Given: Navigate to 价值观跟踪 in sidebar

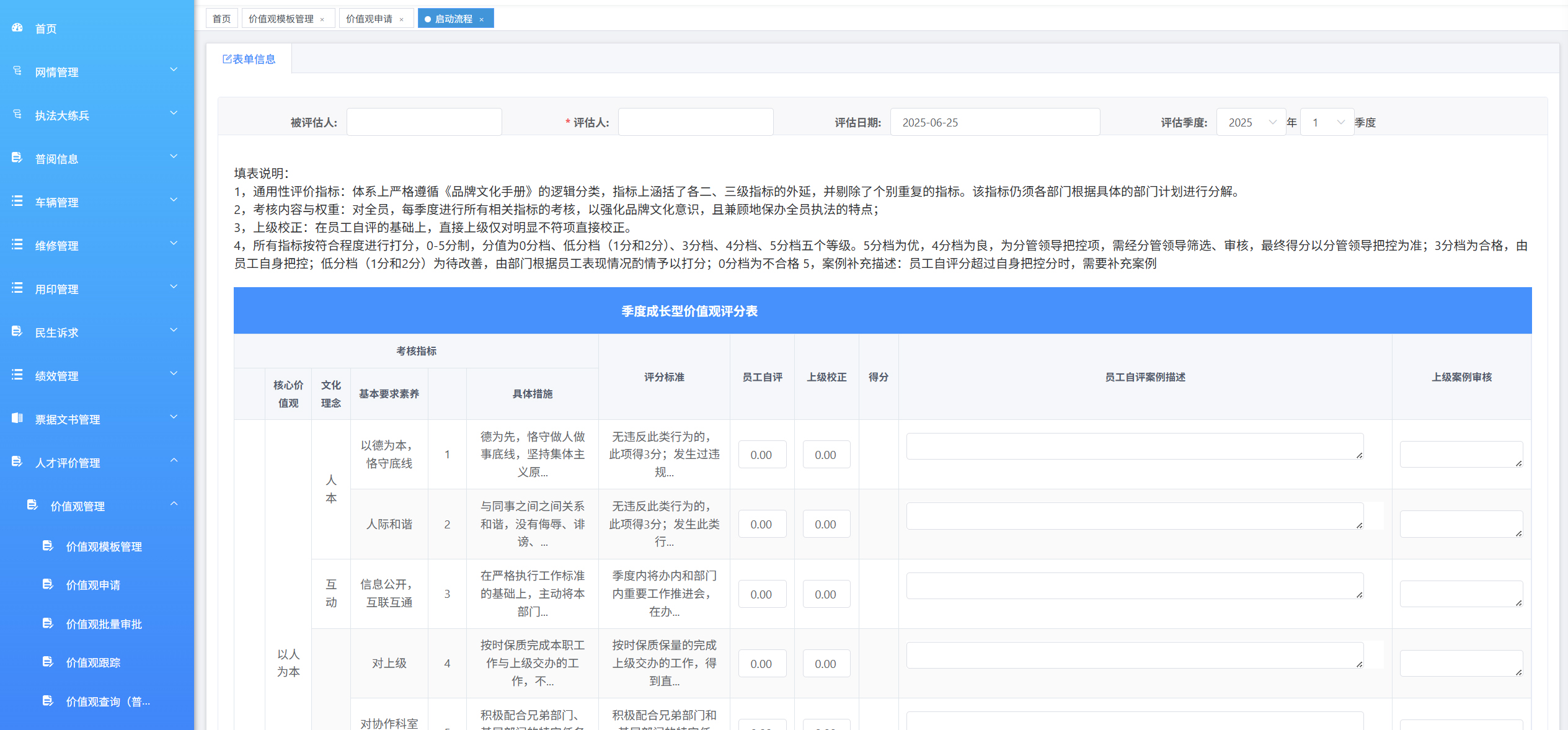Looking at the screenshot, I should 93,662.
